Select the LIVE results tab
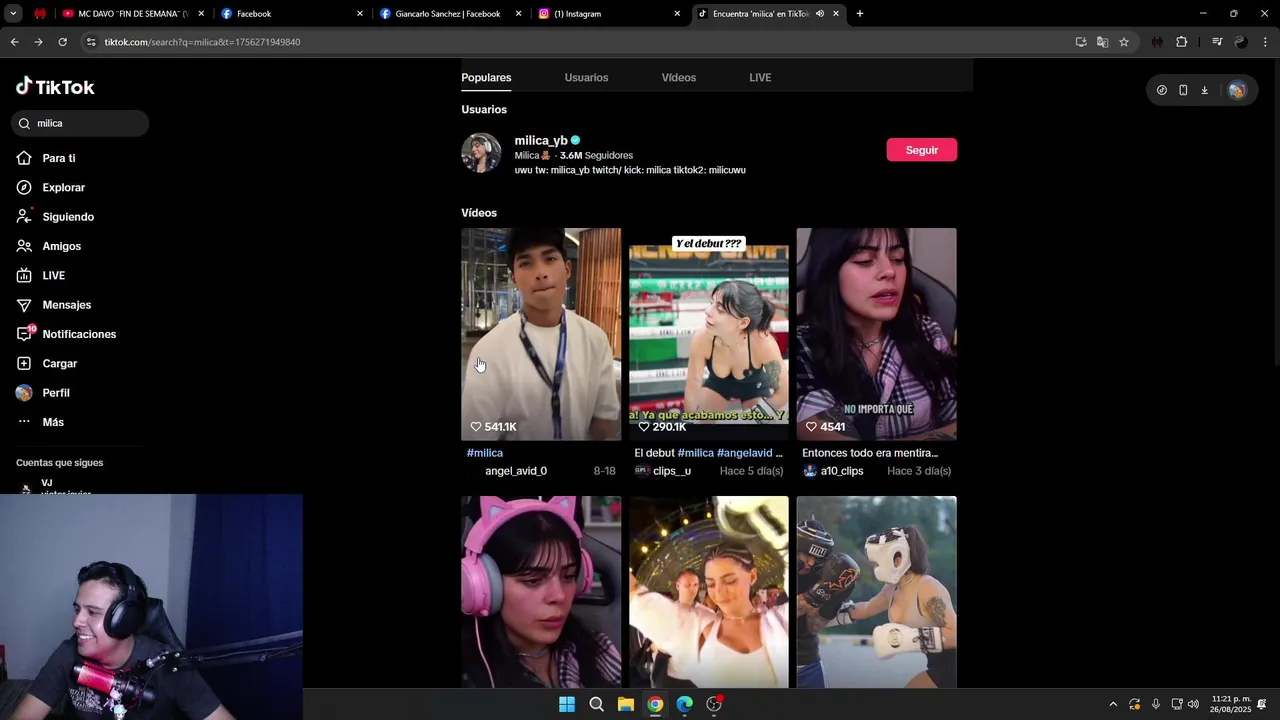The image size is (1280, 720). click(x=760, y=77)
